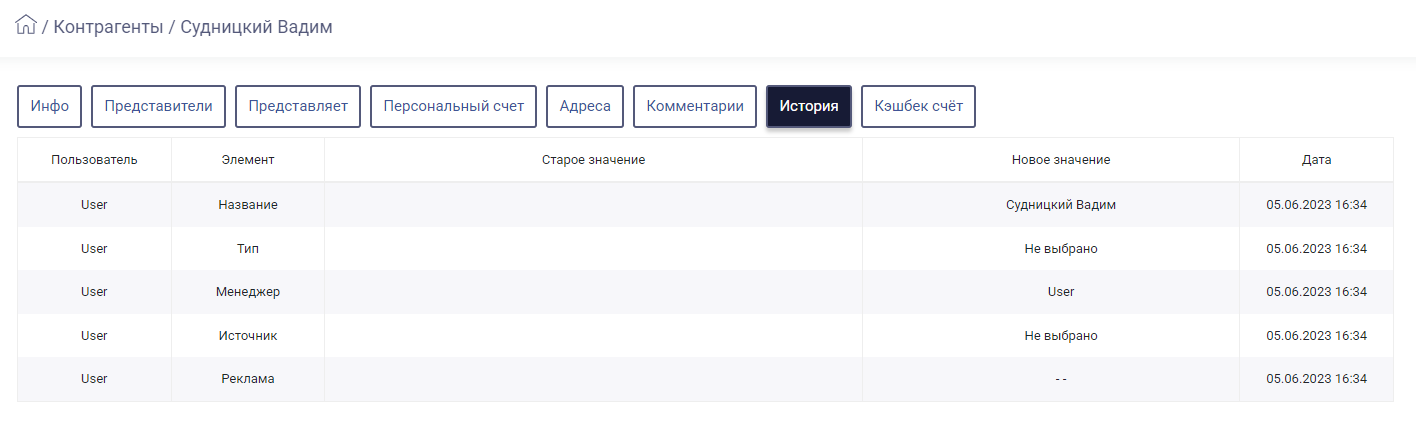Select the Реклама element cell

coord(248,379)
